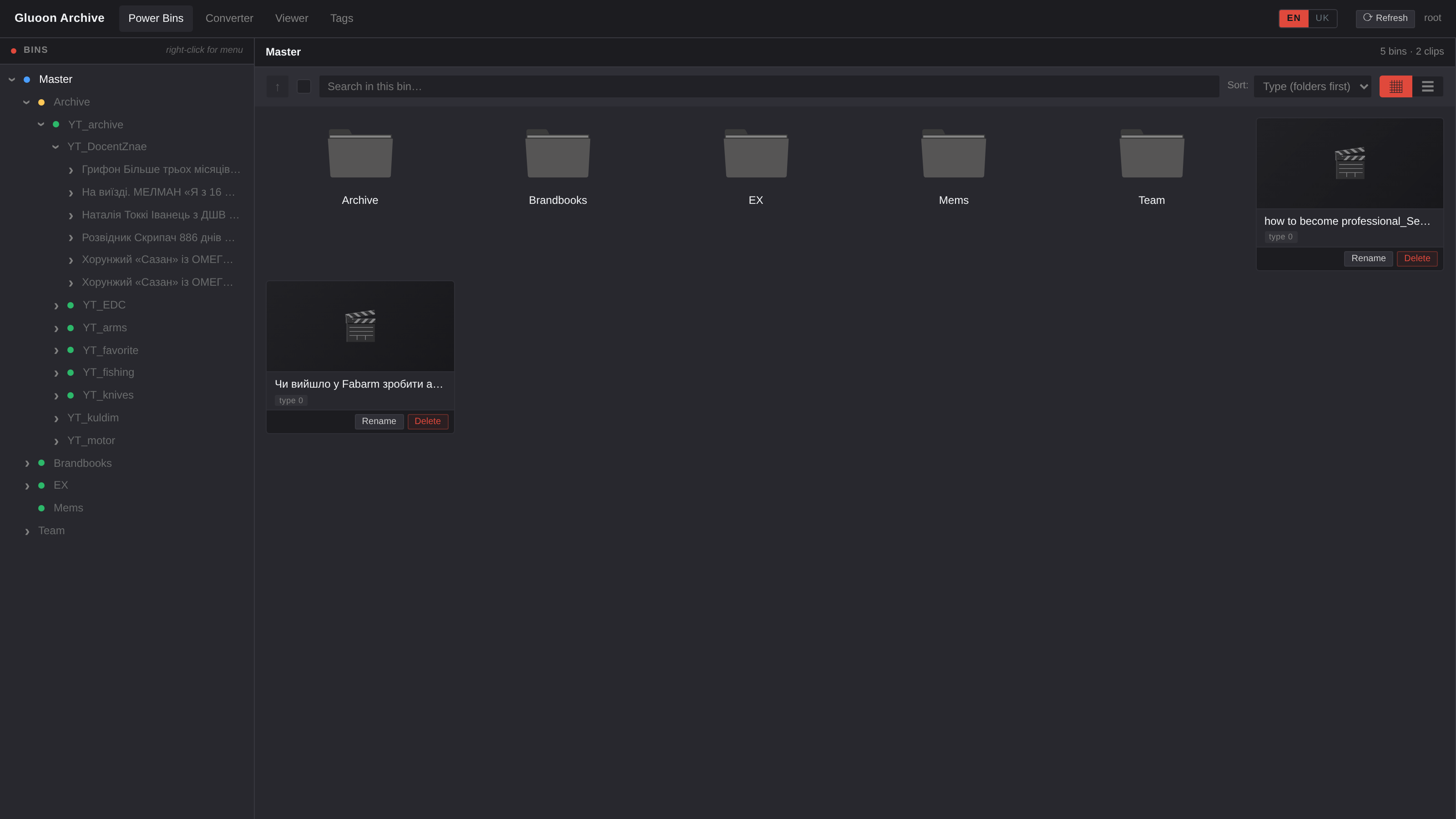Expand the 'Грифон Більше трьох місяців' node
This screenshot has width=1456, height=819.
71,170
